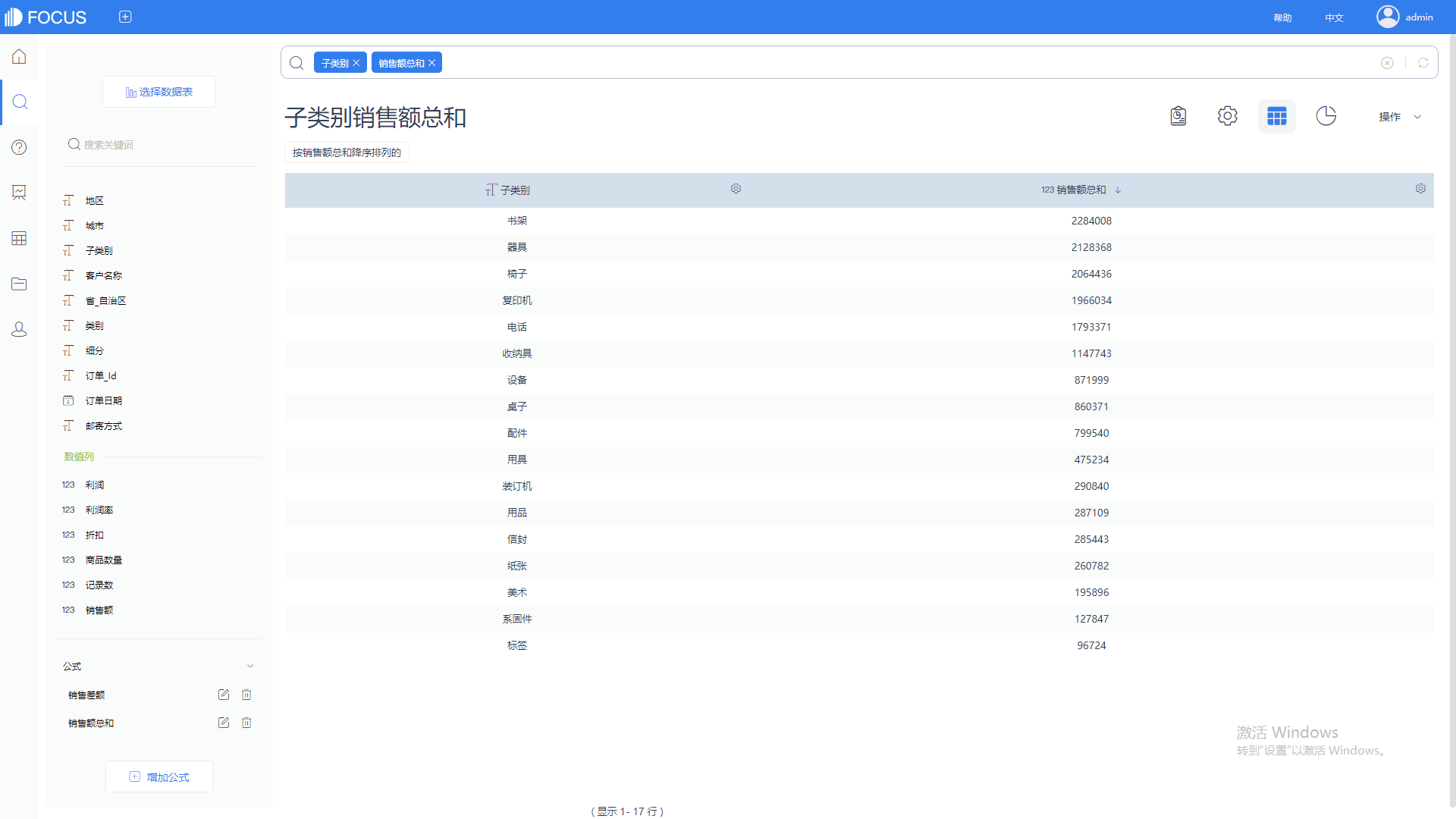
Task: Open chart settings gear icon
Action: click(1228, 116)
